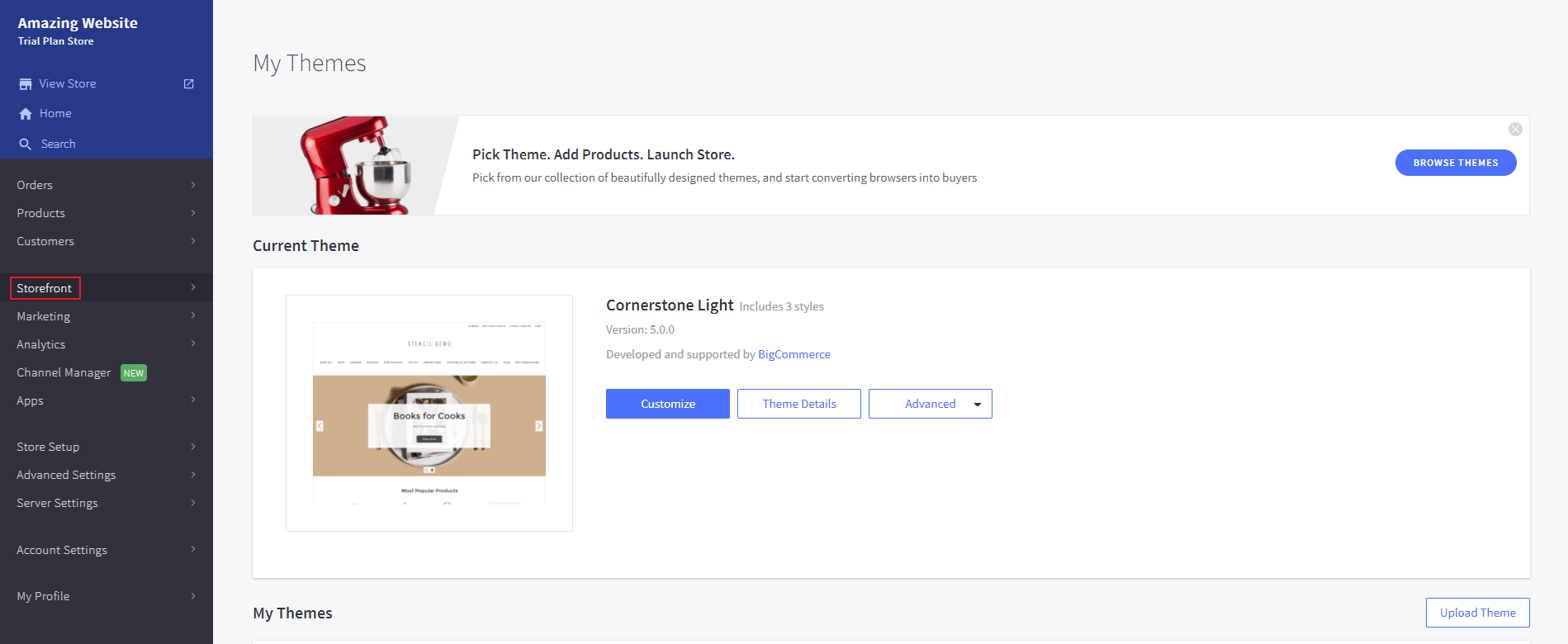Click the Home house icon
The height and width of the screenshot is (644, 1568).
[x=26, y=114]
